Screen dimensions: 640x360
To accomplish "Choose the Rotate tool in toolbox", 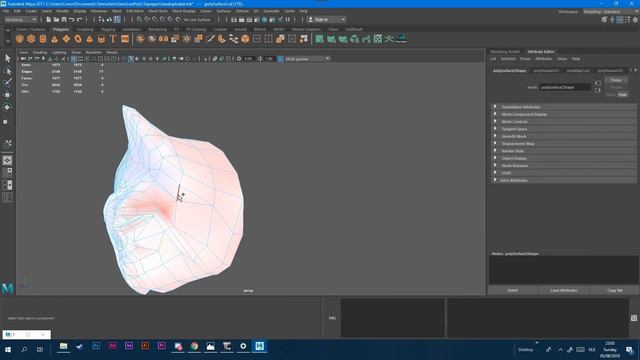I will (7, 107).
